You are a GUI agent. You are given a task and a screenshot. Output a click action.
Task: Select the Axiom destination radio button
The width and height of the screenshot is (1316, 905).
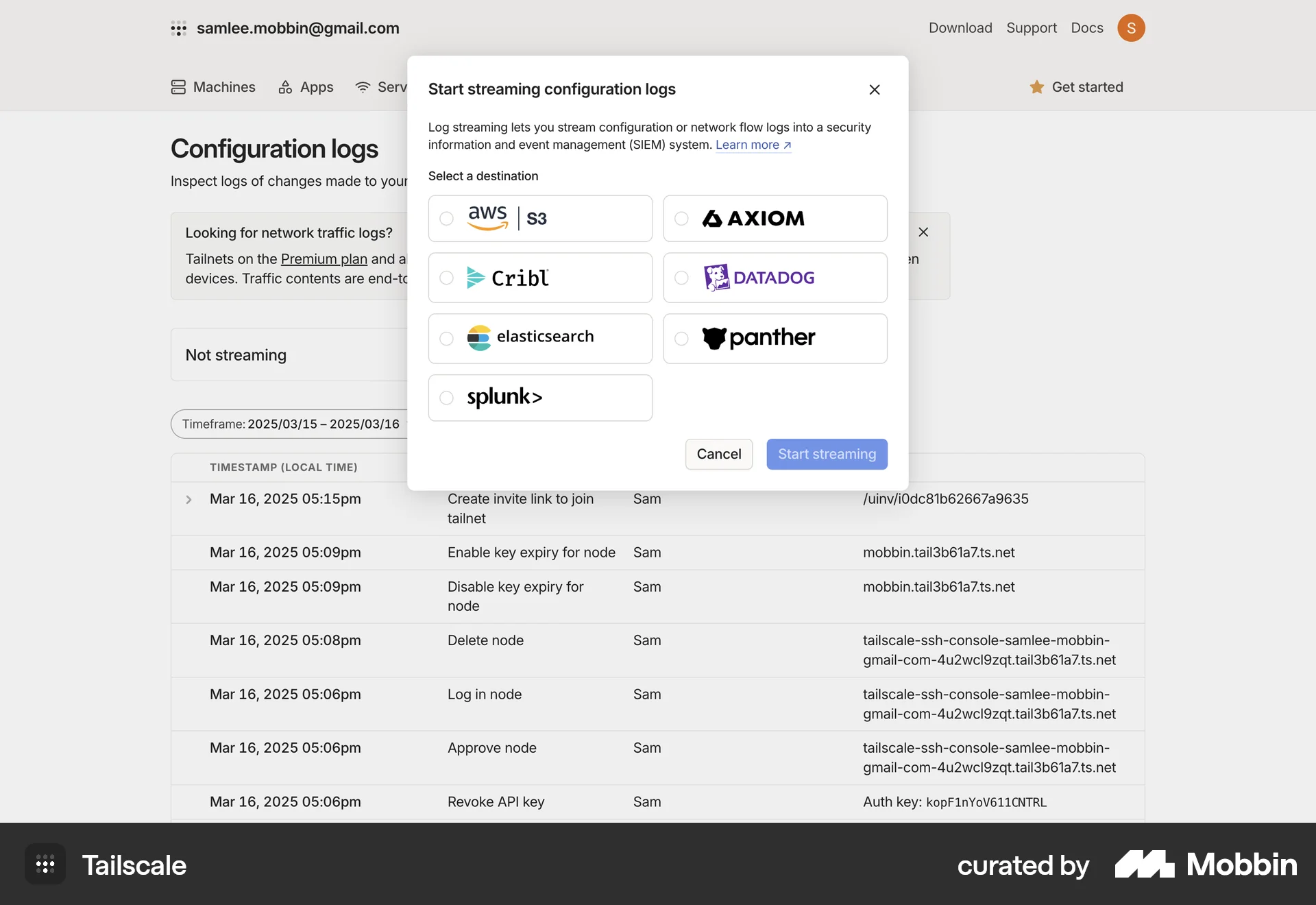681,219
